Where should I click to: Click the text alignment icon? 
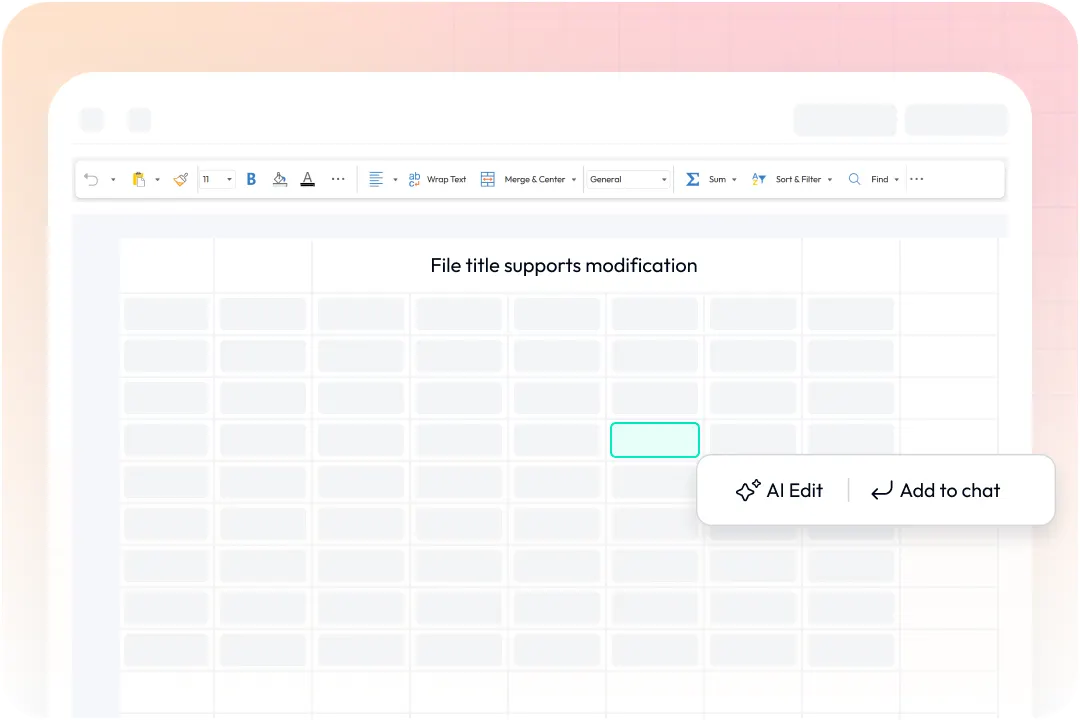(x=376, y=180)
